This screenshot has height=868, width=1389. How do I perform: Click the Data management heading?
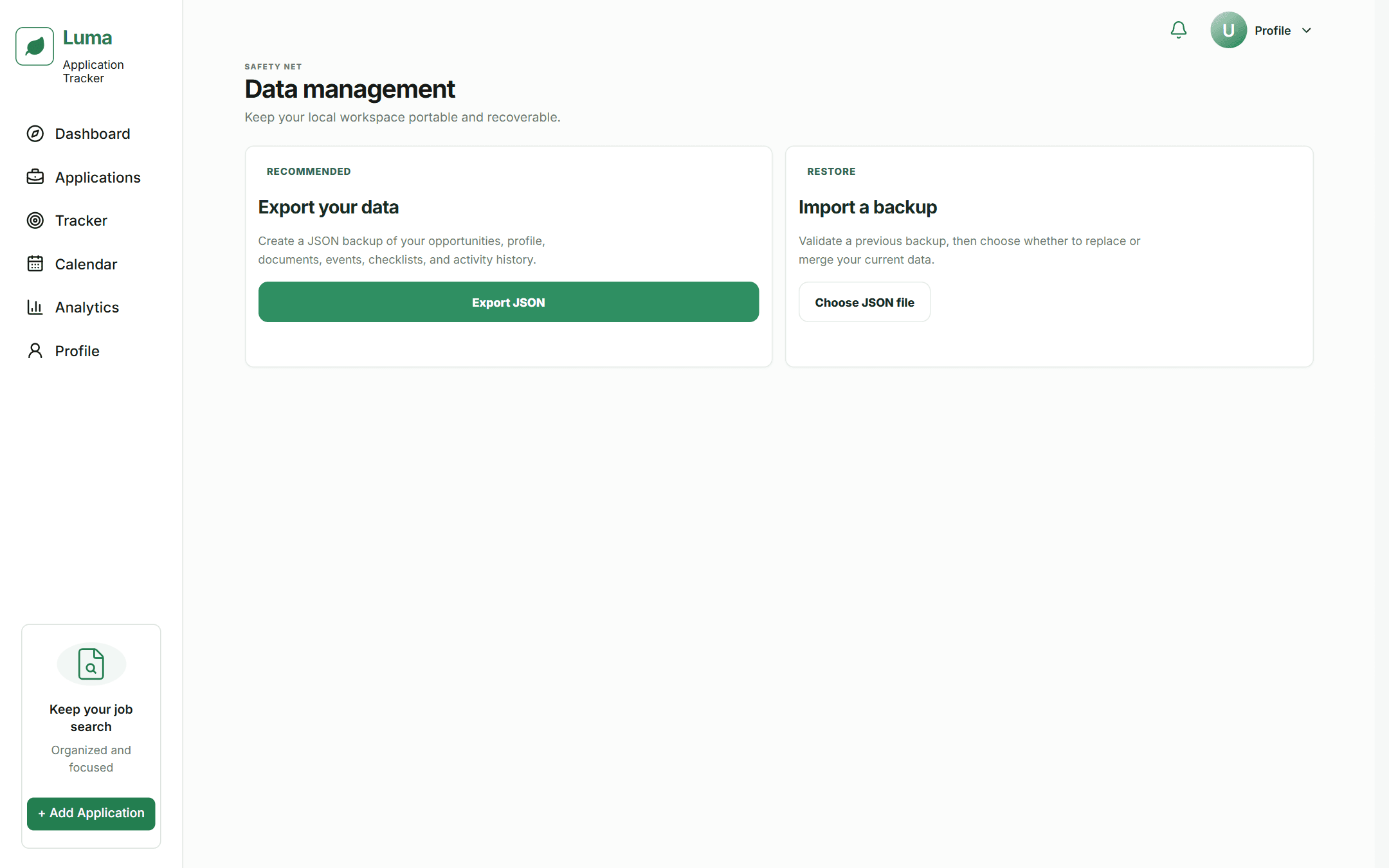(350, 89)
